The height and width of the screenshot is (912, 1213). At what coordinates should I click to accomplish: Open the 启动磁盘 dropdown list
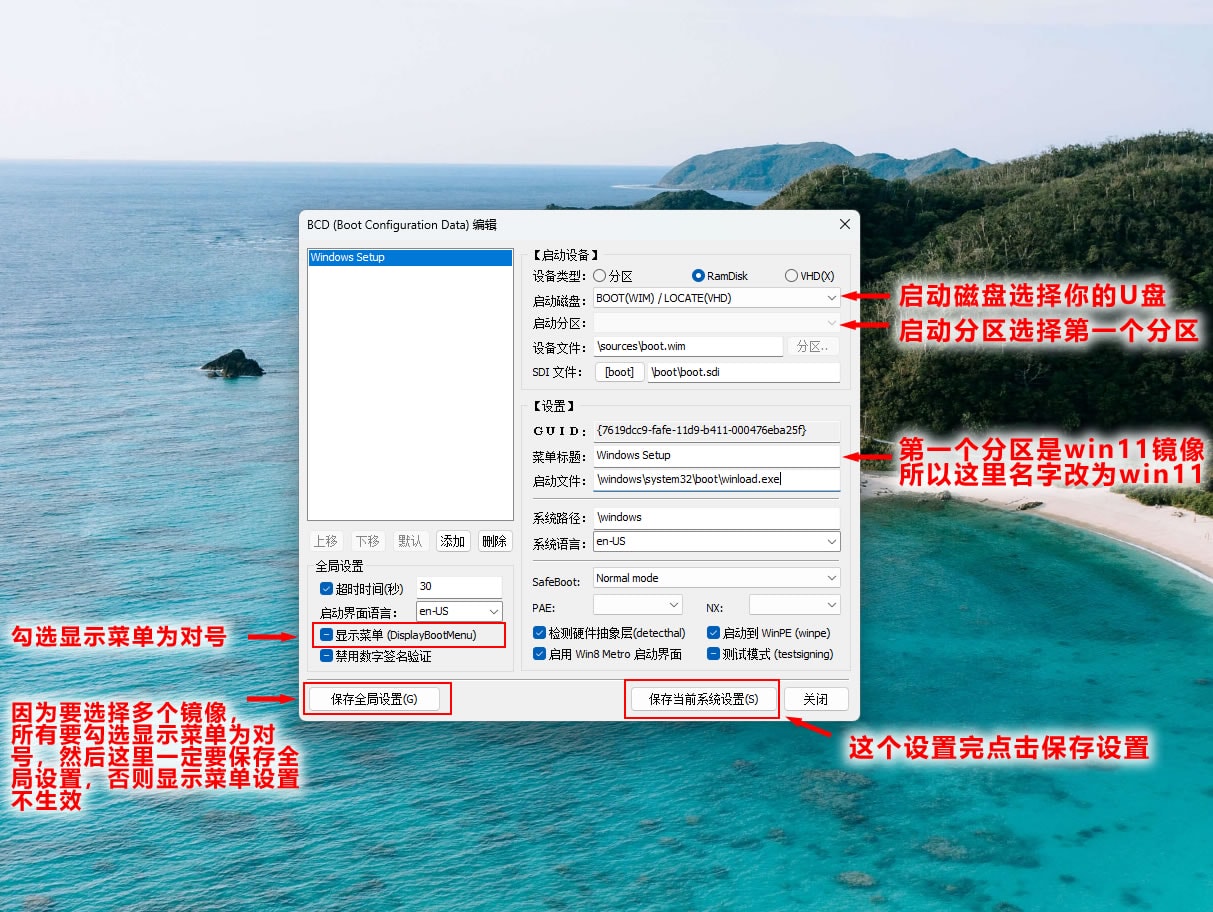click(x=831, y=298)
